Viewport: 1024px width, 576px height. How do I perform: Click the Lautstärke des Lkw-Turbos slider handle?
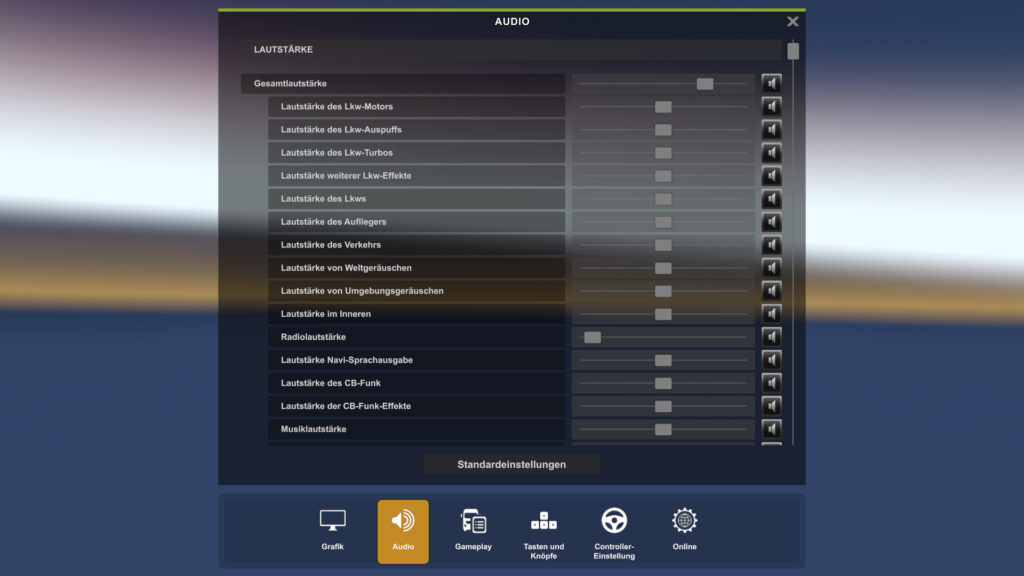point(663,153)
